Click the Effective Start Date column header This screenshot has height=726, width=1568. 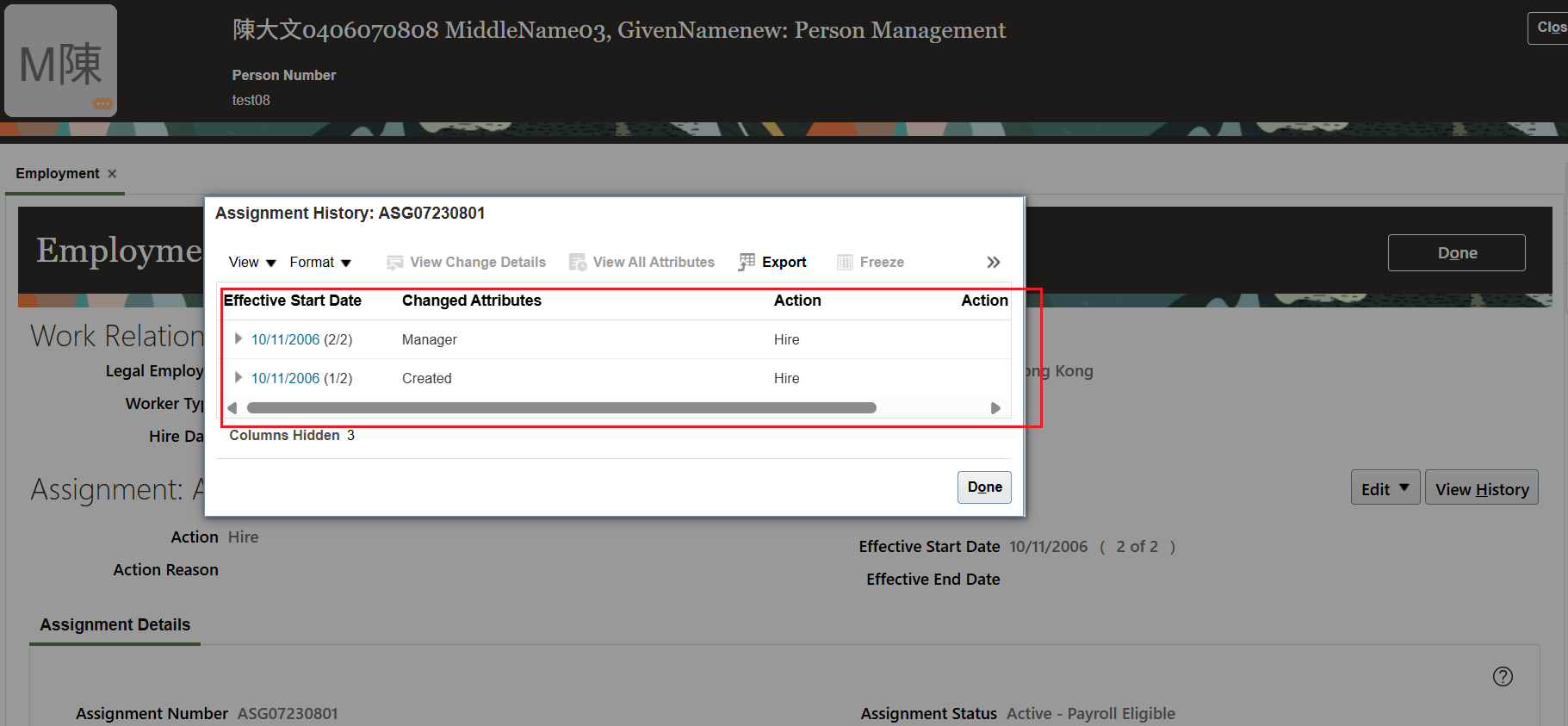coord(293,301)
